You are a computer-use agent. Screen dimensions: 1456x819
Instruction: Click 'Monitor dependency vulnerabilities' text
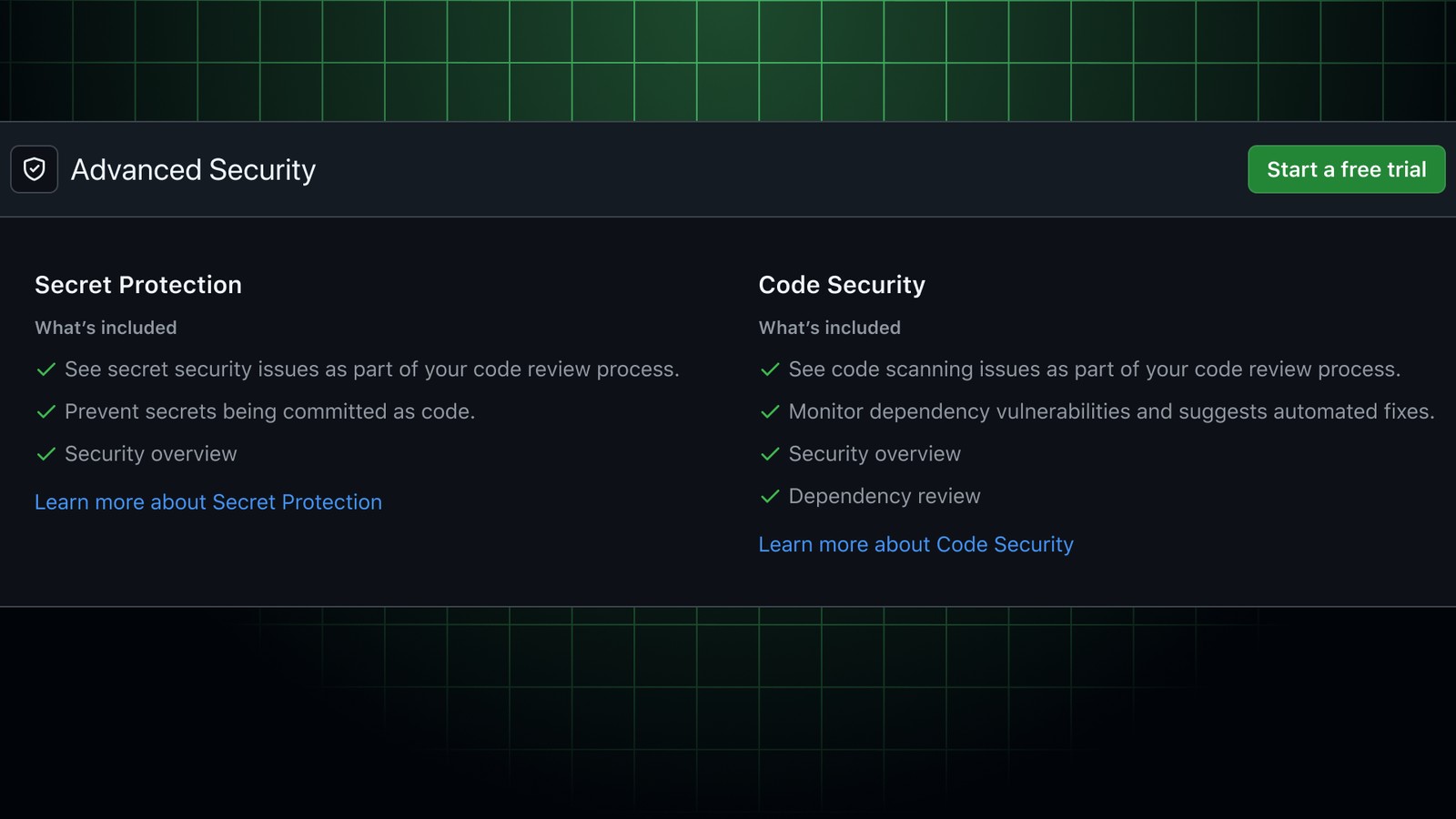pyautogui.click(x=1112, y=411)
